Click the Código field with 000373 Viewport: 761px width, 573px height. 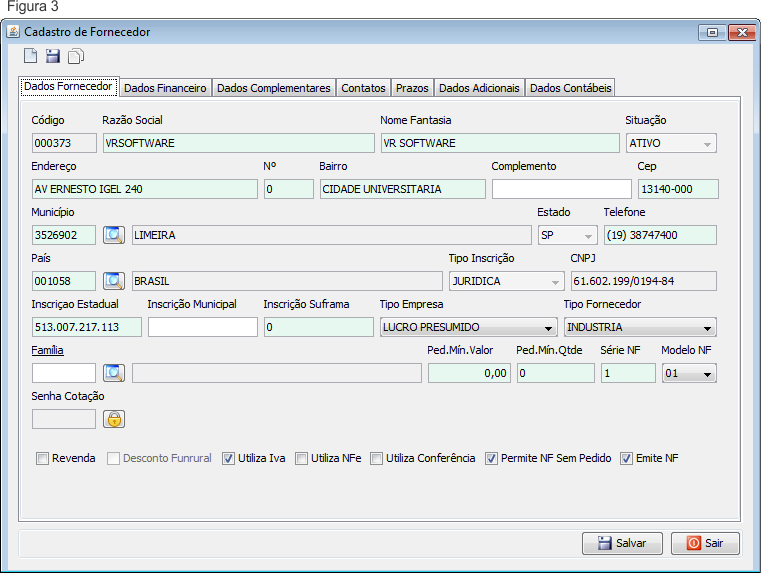point(64,143)
